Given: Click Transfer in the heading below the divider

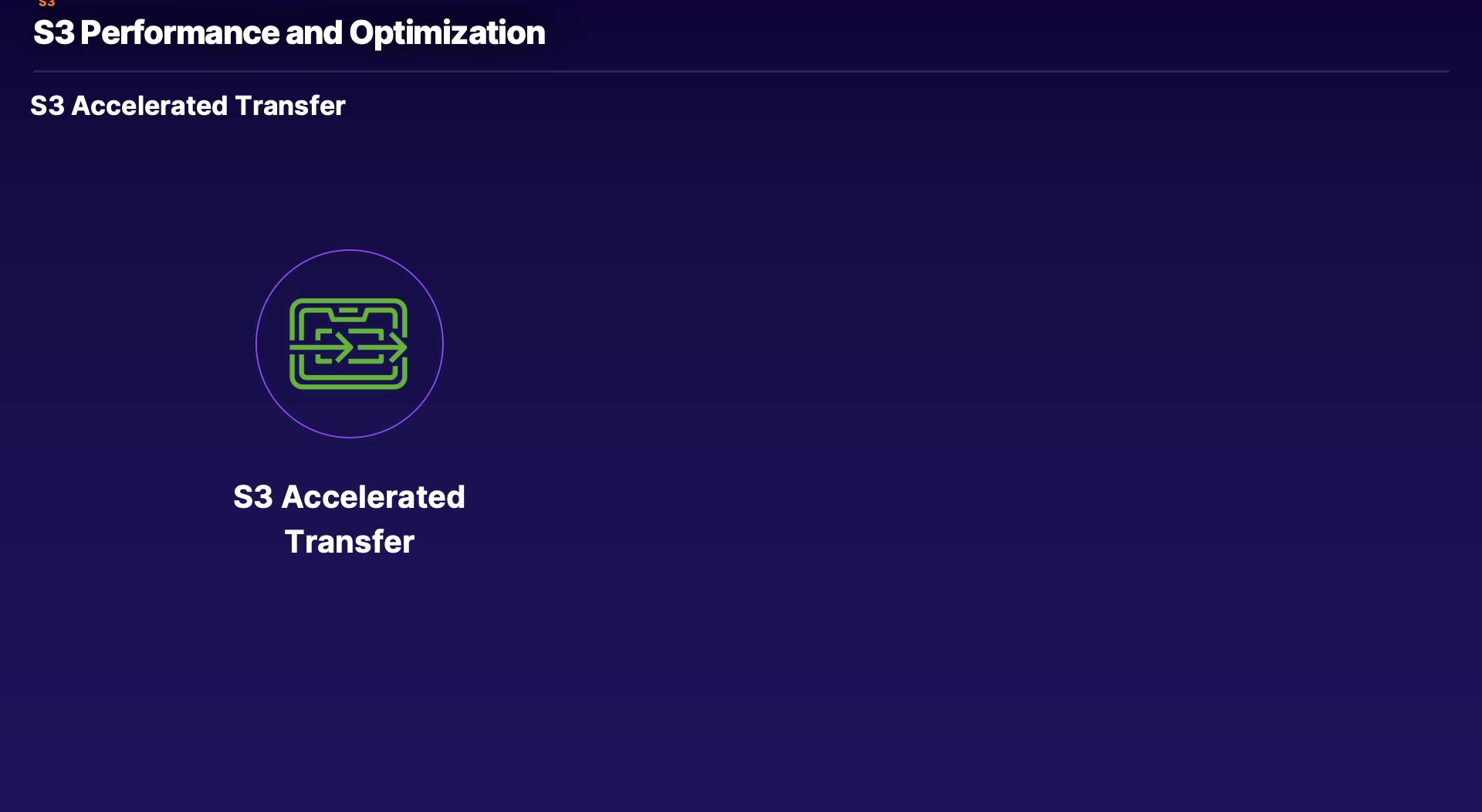Looking at the screenshot, I should coord(289,106).
